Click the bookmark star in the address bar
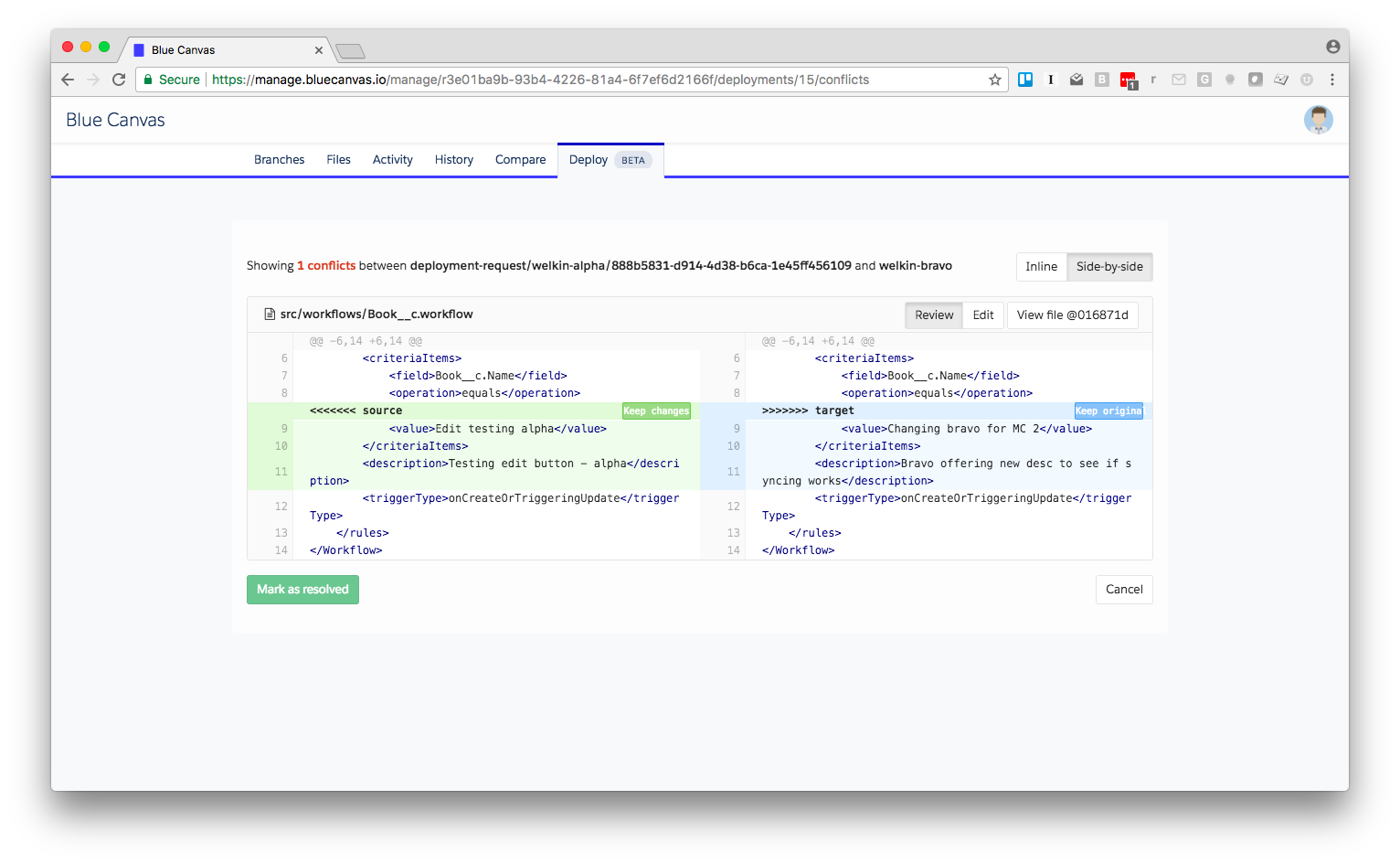This screenshot has width=1400, height=864. click(x=994, y=80)
